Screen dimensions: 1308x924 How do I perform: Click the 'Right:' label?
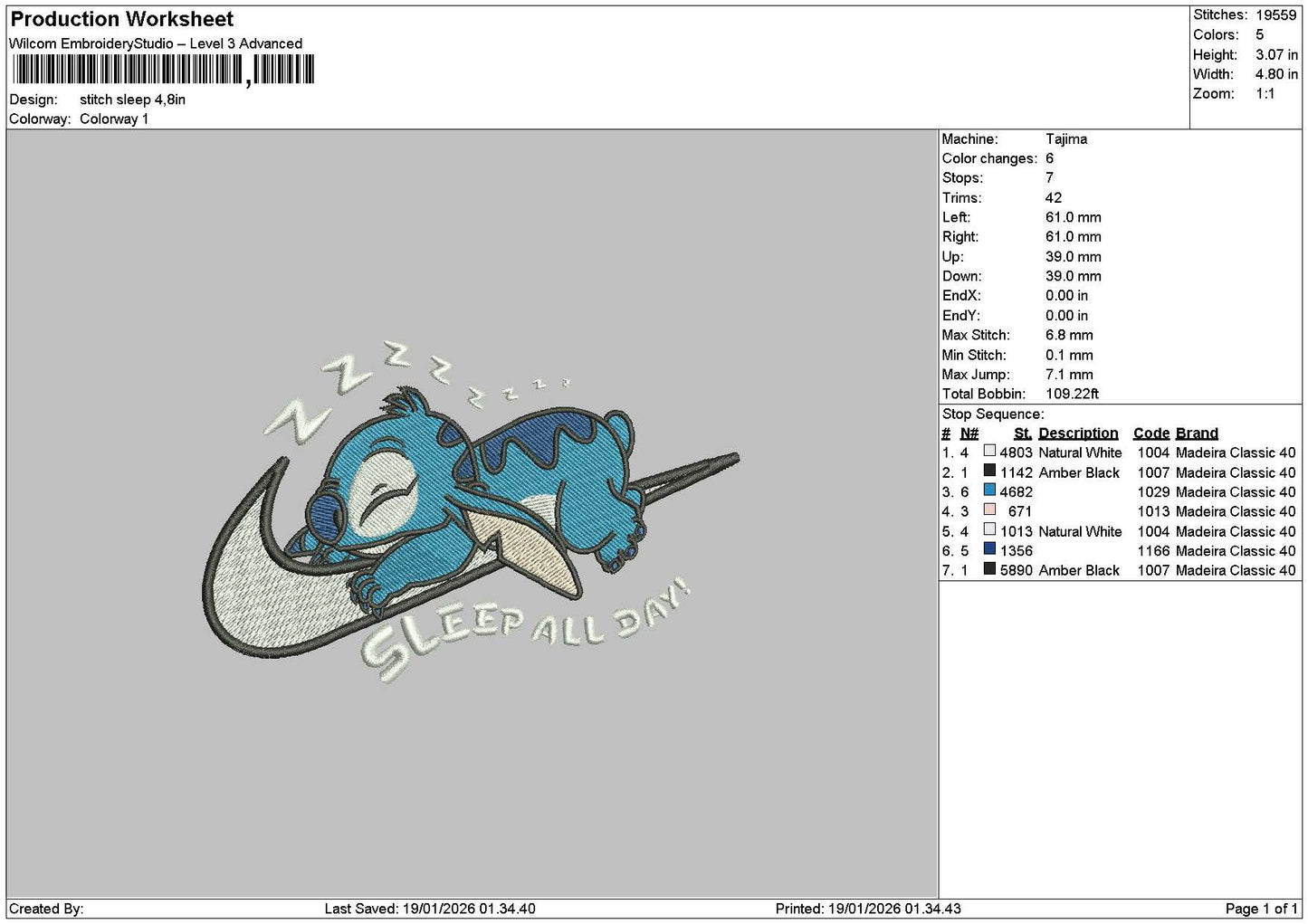(x=960, y=237)
